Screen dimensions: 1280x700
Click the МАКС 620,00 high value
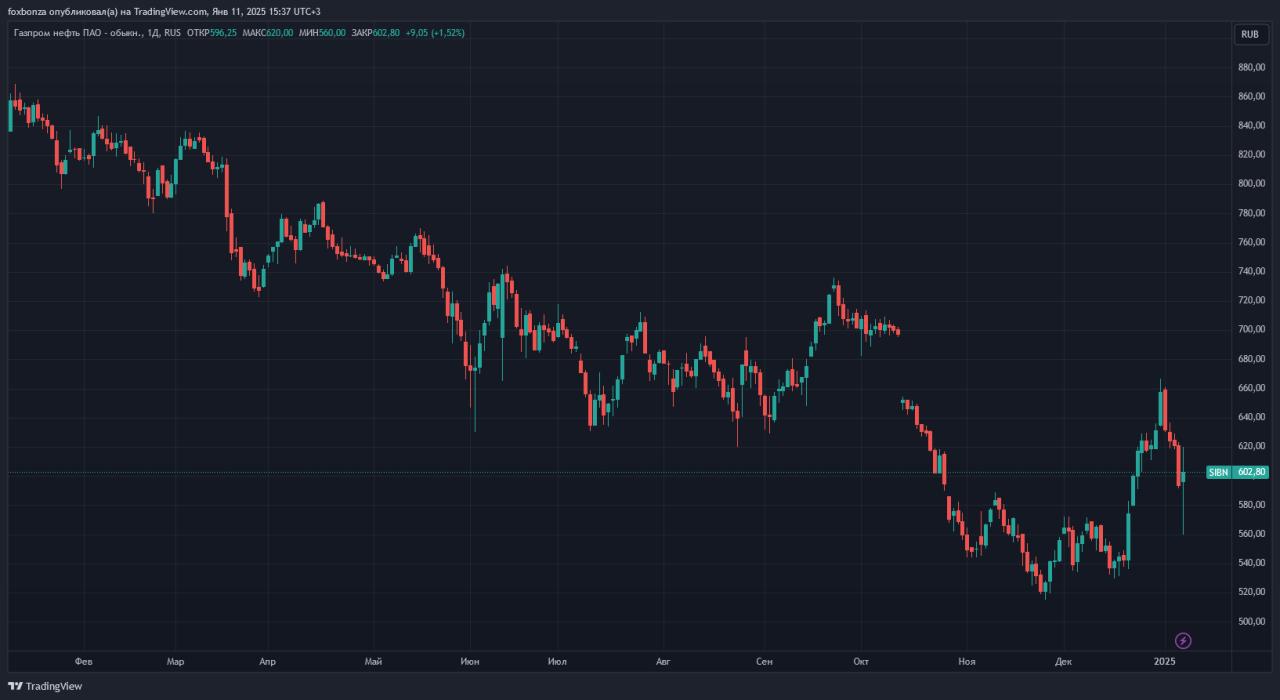268,33
